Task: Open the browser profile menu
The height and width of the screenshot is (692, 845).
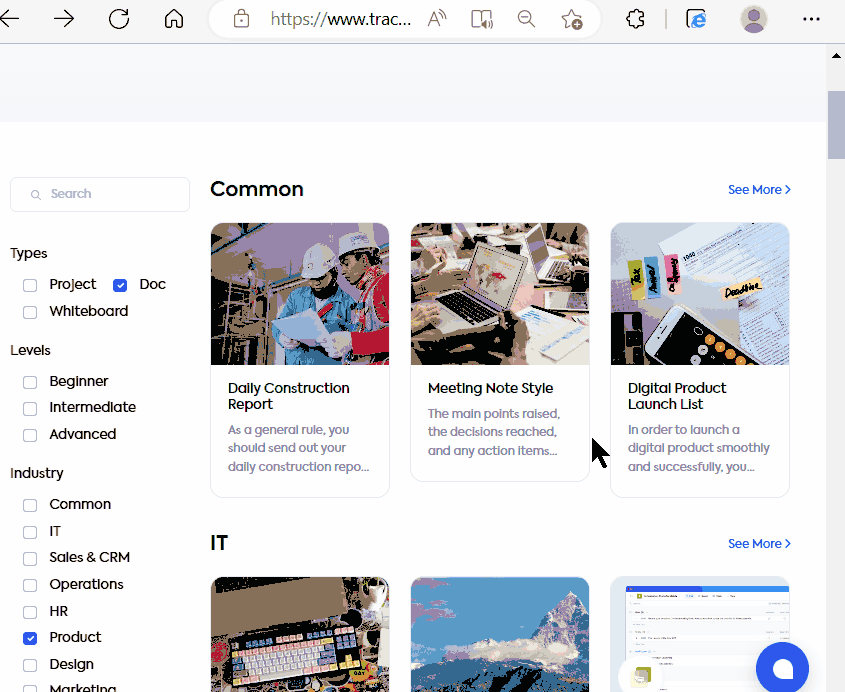Action: (754, 19)
